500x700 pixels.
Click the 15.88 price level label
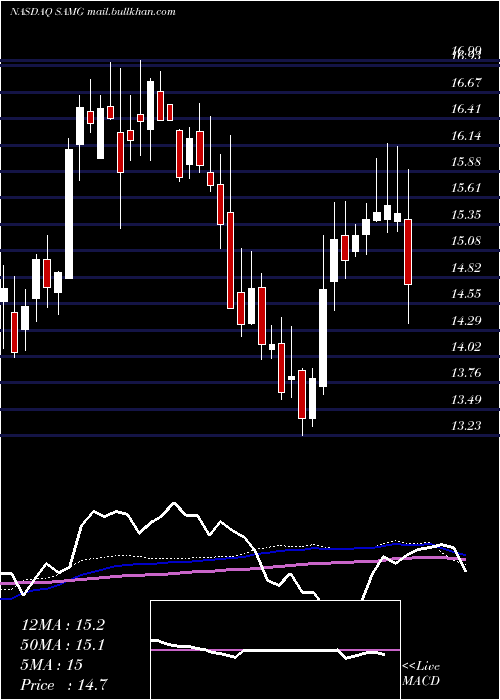(x=466, y=162)
